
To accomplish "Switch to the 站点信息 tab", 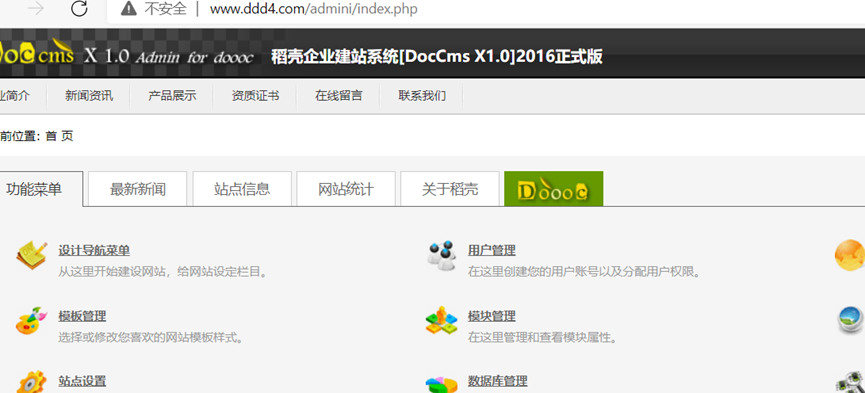I will point(242,189).
